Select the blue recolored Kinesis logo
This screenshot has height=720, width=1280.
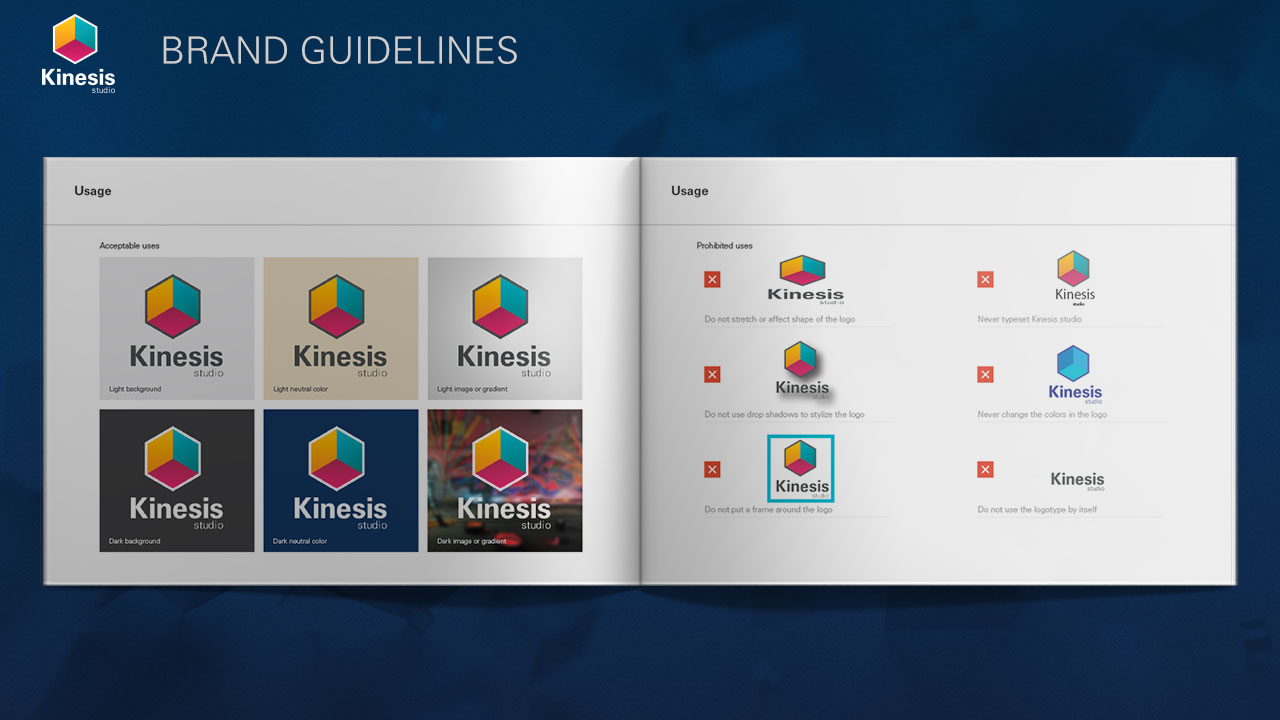click(1075, 375)
